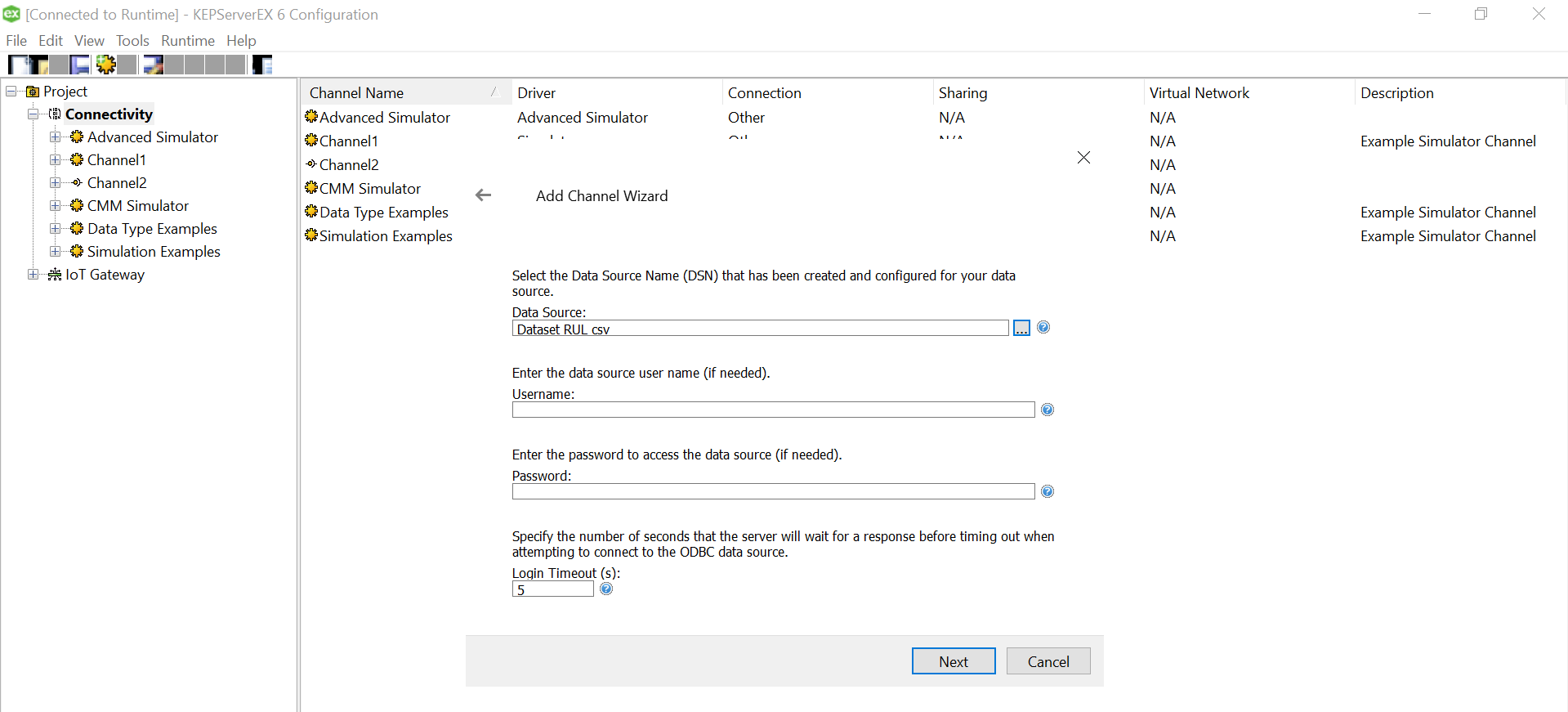Open the Runtime menu
1568x712 pixels.
tap(187, 41)
